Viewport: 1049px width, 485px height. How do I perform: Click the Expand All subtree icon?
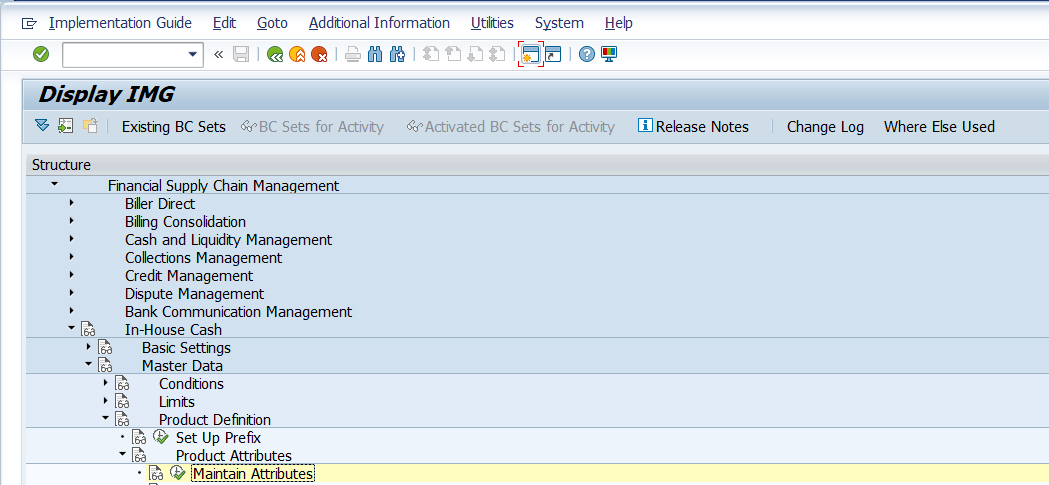[x=42, y=126]
